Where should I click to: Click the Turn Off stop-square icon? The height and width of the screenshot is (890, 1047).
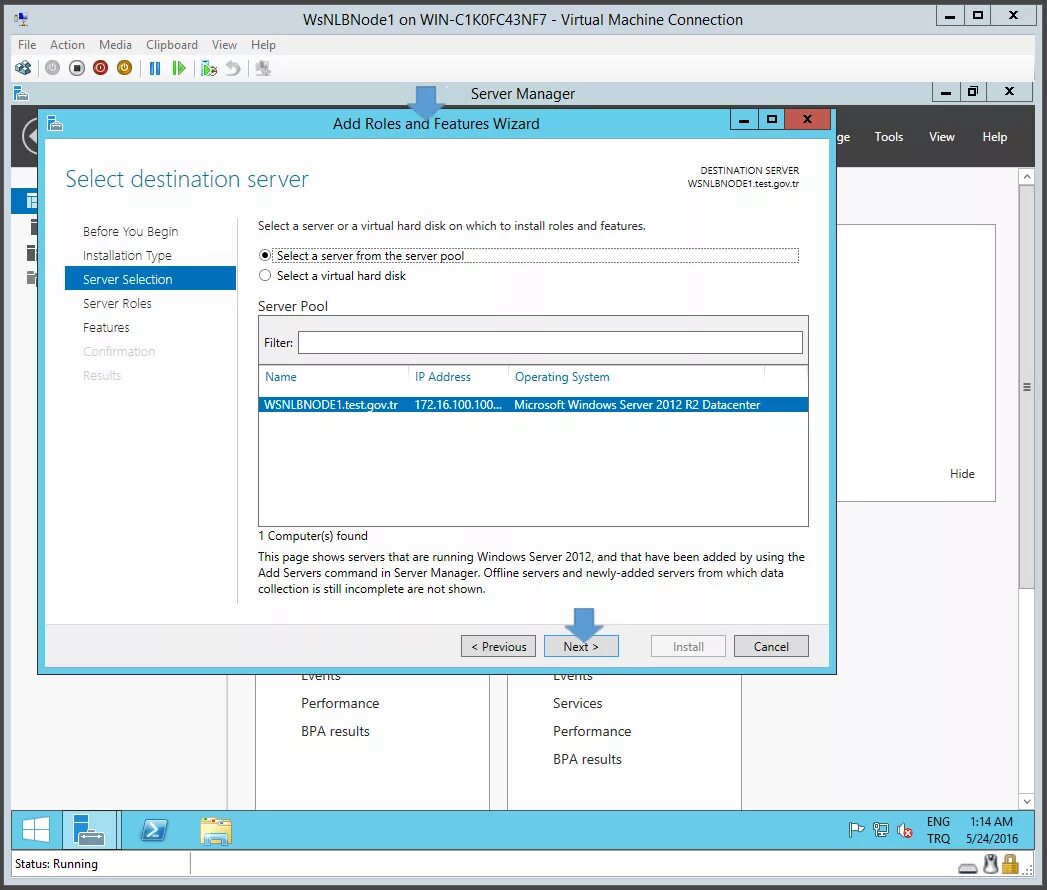pyautogui.click(x=77, y=68)
